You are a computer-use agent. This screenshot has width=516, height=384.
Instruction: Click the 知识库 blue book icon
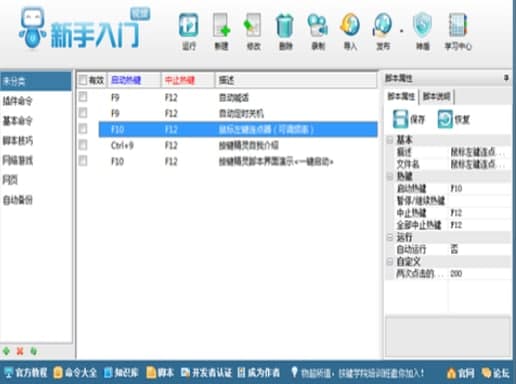(x=108, y=373)
